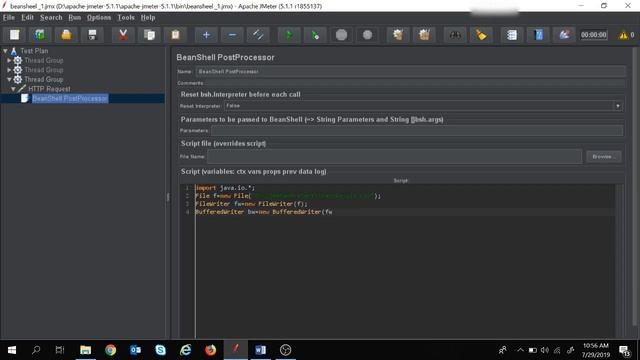The width and height of the screenshot is (640, 360).
Task: Open Search with the binoculars icon
Action: 455,35
